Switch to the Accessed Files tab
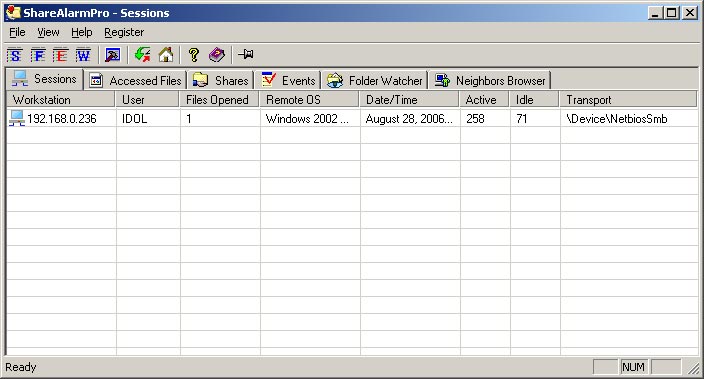The height and width of the screenshot is (379, 704). [x=136, y=80]
